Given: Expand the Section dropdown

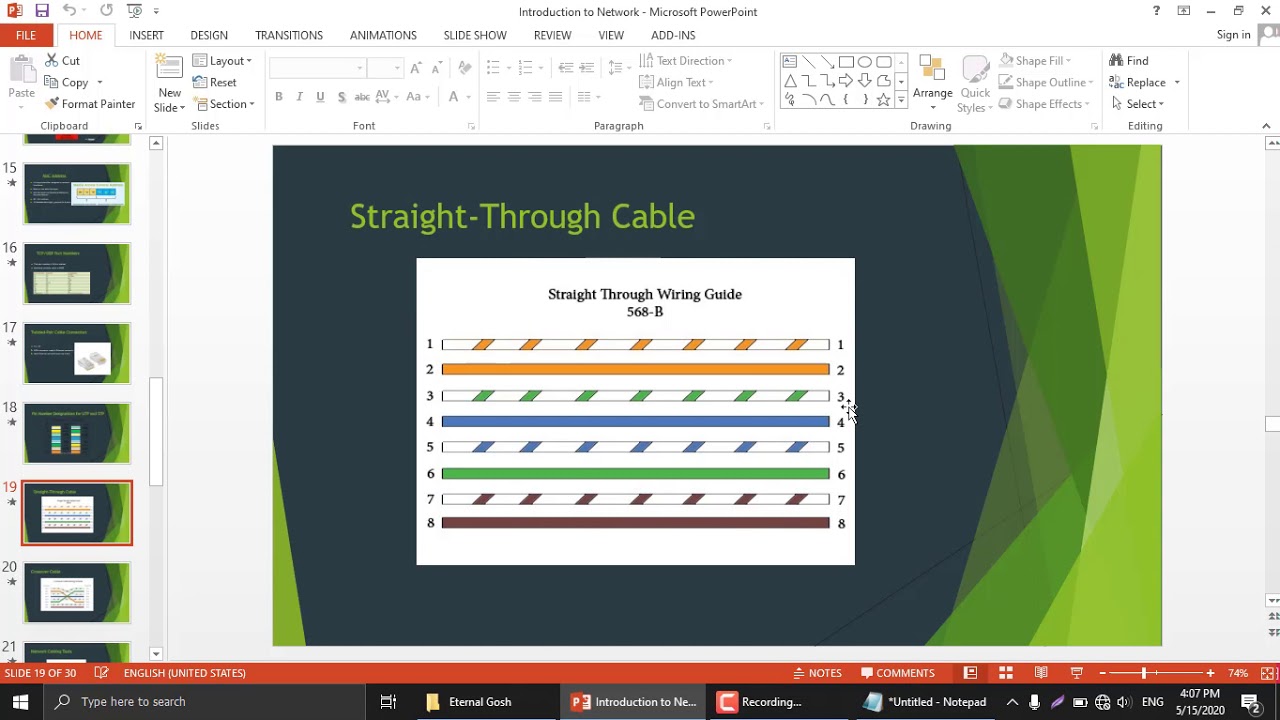Looking at the screenshot, I should point(225,104).
